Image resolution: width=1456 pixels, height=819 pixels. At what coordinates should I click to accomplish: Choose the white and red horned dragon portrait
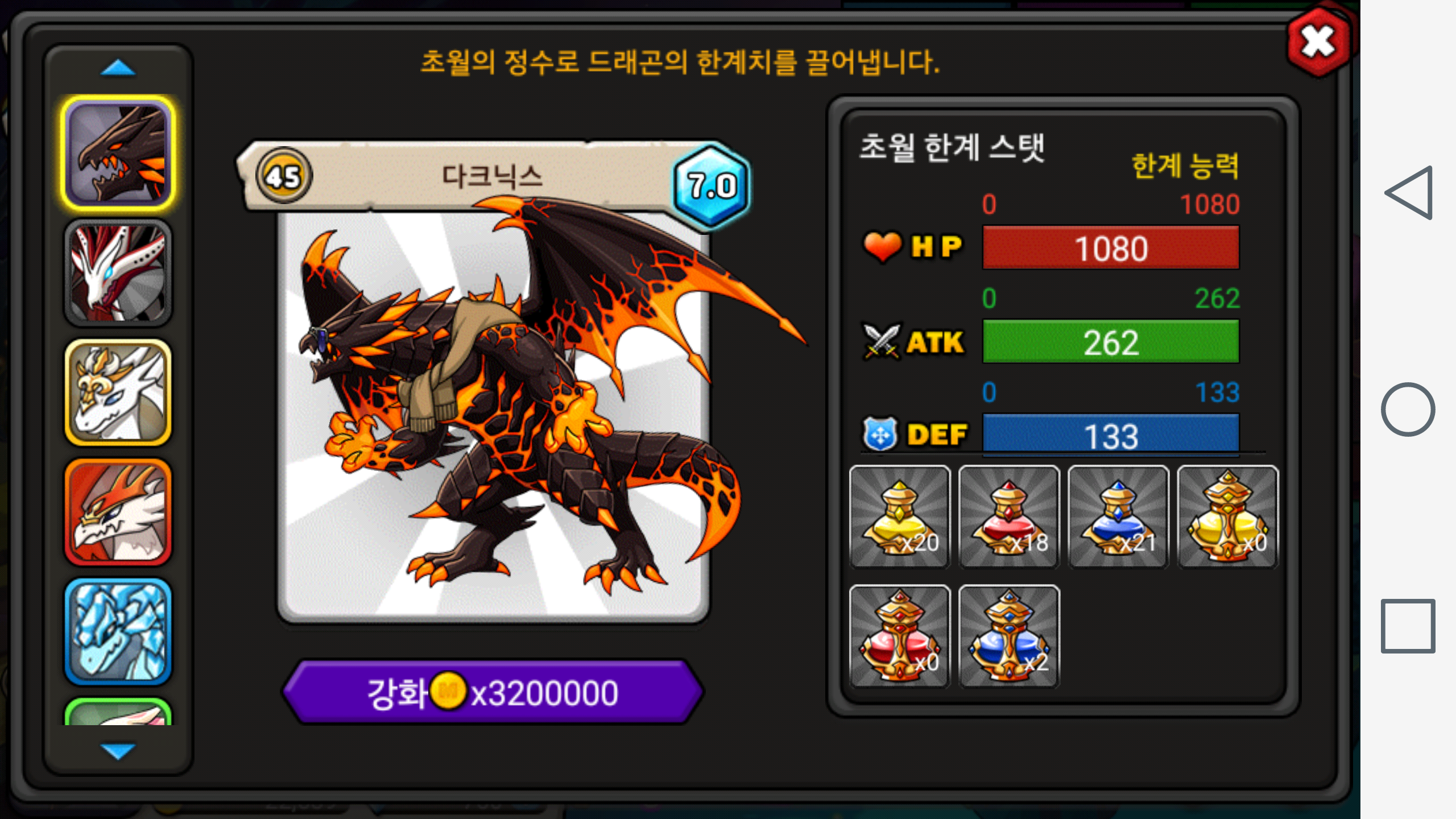[x=118, y=273]
